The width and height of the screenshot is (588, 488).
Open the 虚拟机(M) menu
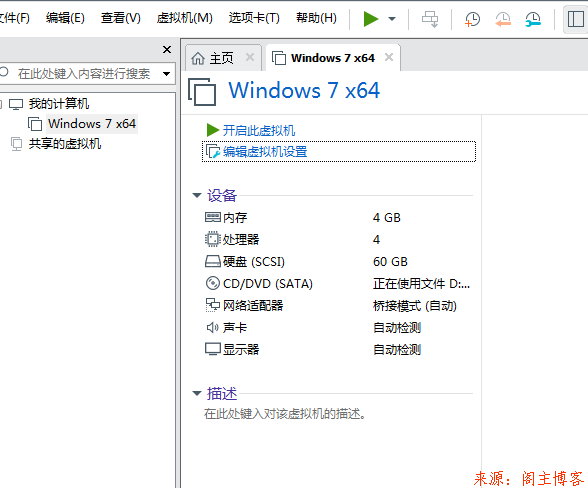click(184, 18)
